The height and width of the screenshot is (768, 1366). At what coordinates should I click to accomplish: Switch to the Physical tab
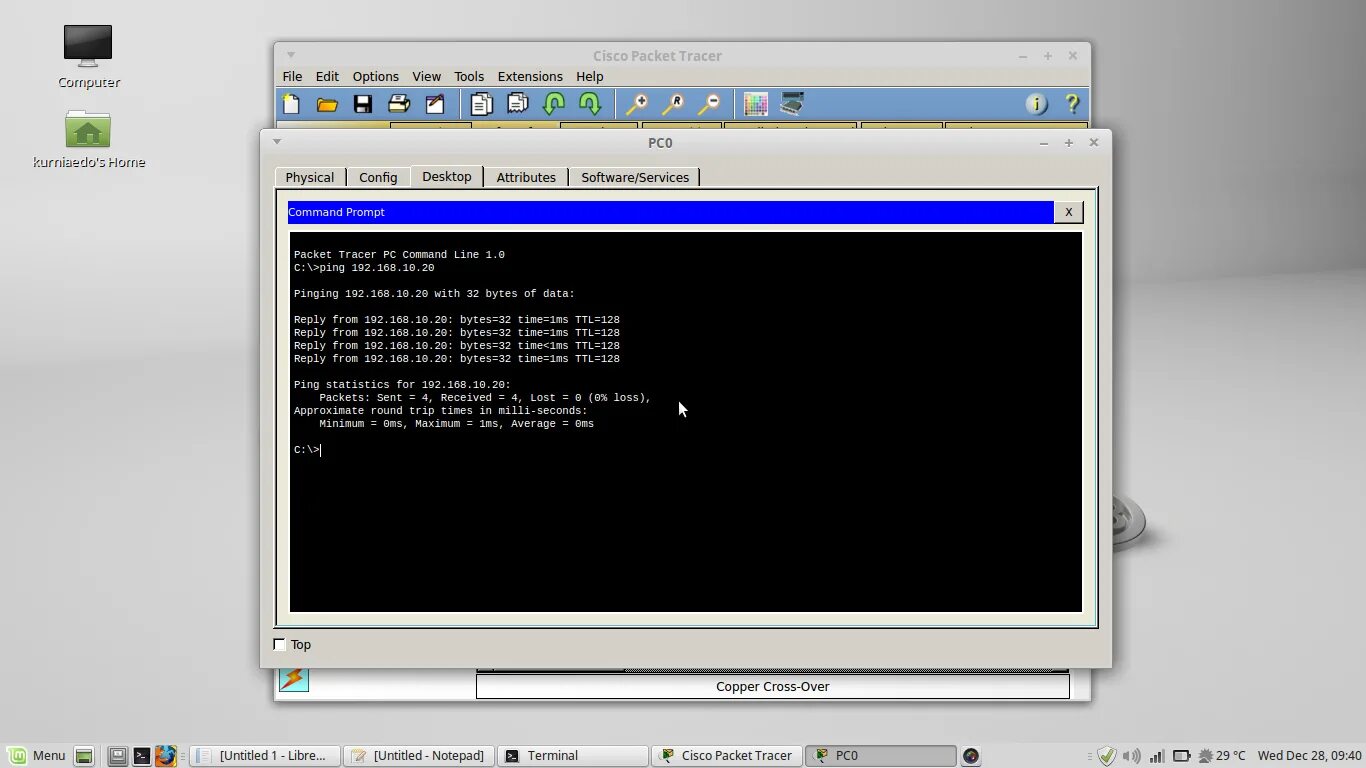[x=310, y=177]
